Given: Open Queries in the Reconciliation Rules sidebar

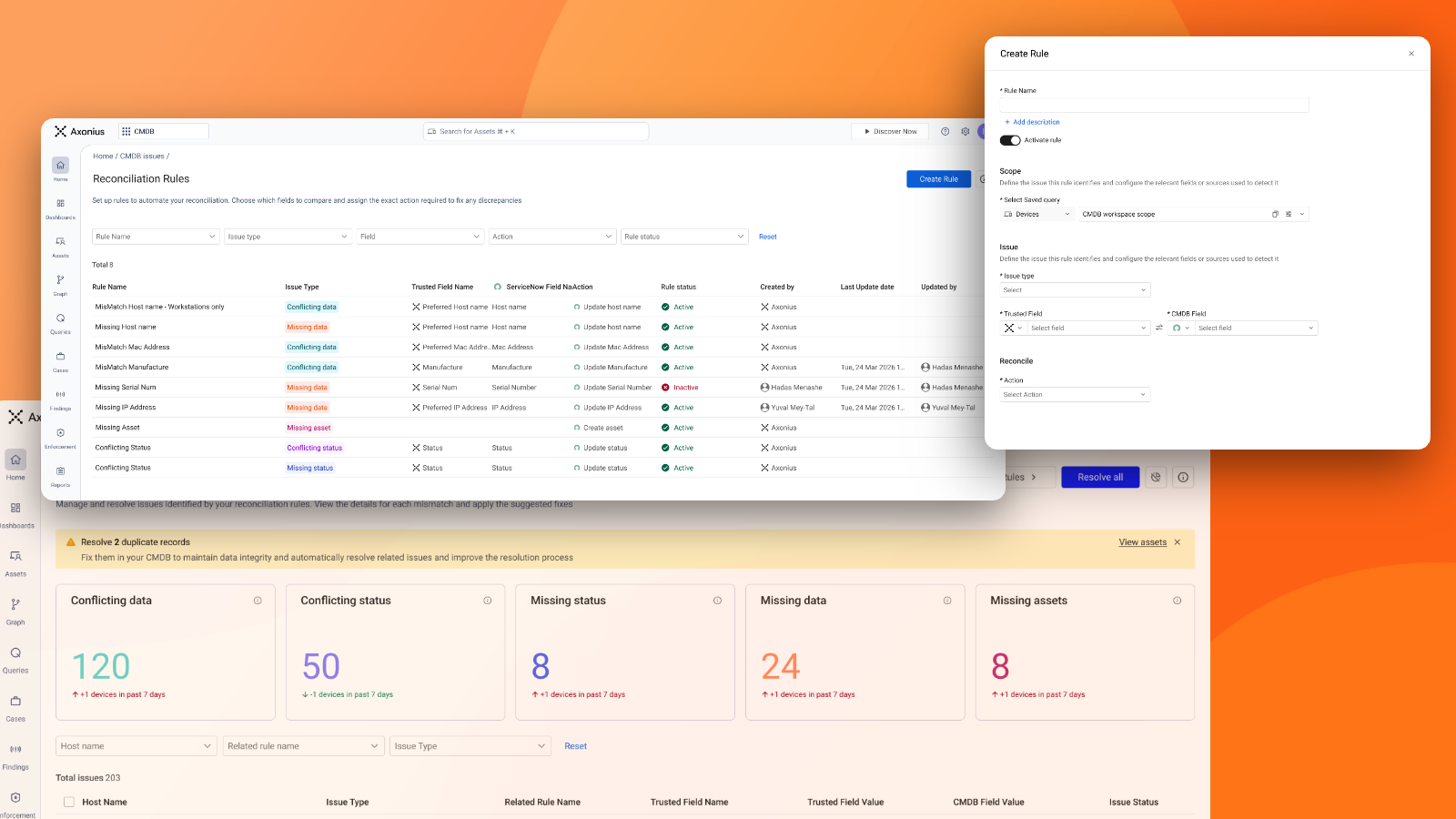Looking at the screenshot, I should click(x=60, y=323).
